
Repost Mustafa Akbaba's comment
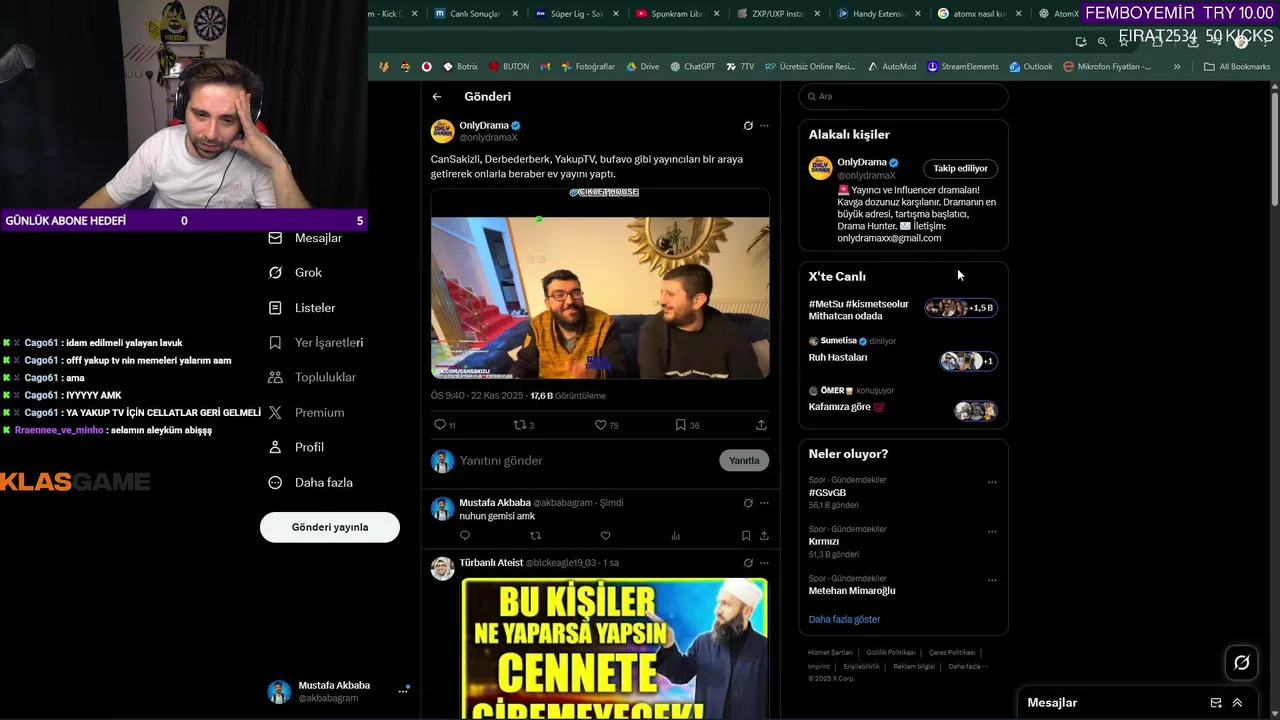coord(535,536)
